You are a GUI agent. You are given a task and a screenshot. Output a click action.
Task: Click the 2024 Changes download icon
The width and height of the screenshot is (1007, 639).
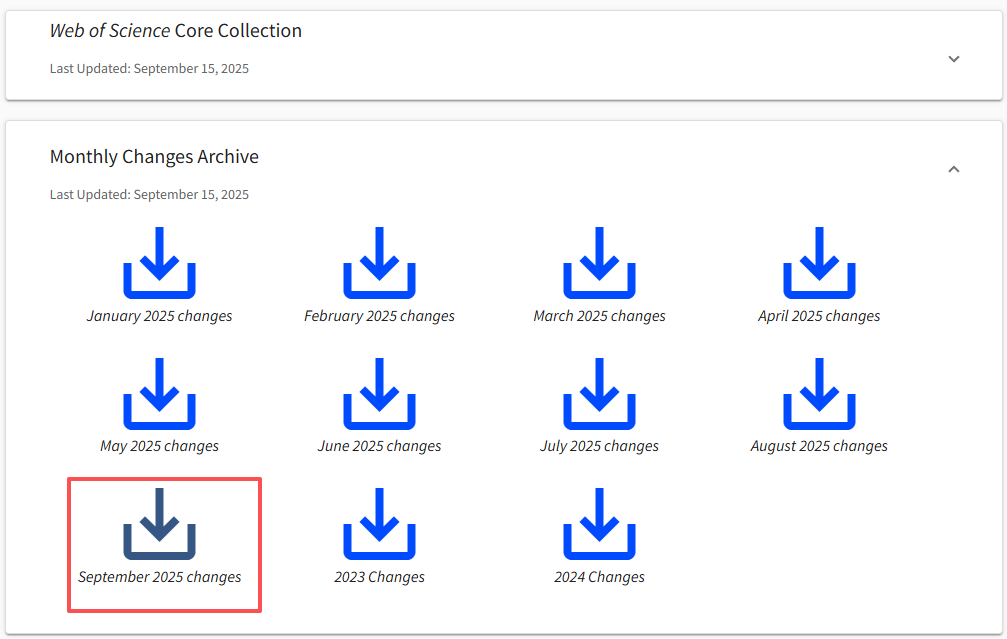click(x=599, y=524)
